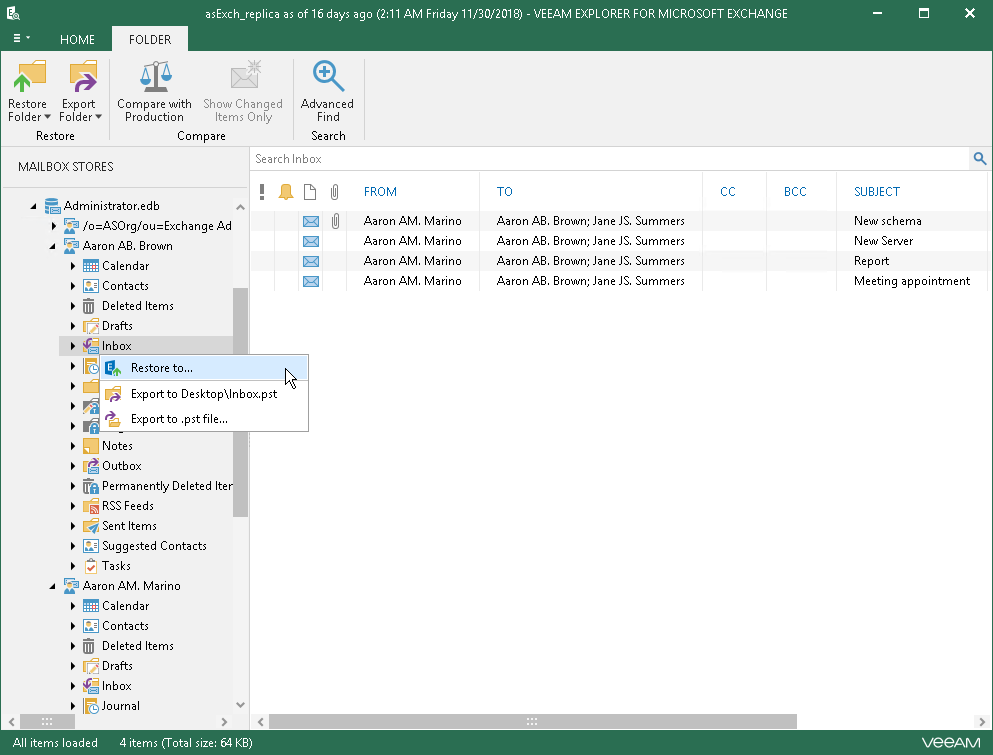Click Outbox folder icon
The width and height of the screenshot is (993, 755).
[91, 466]
